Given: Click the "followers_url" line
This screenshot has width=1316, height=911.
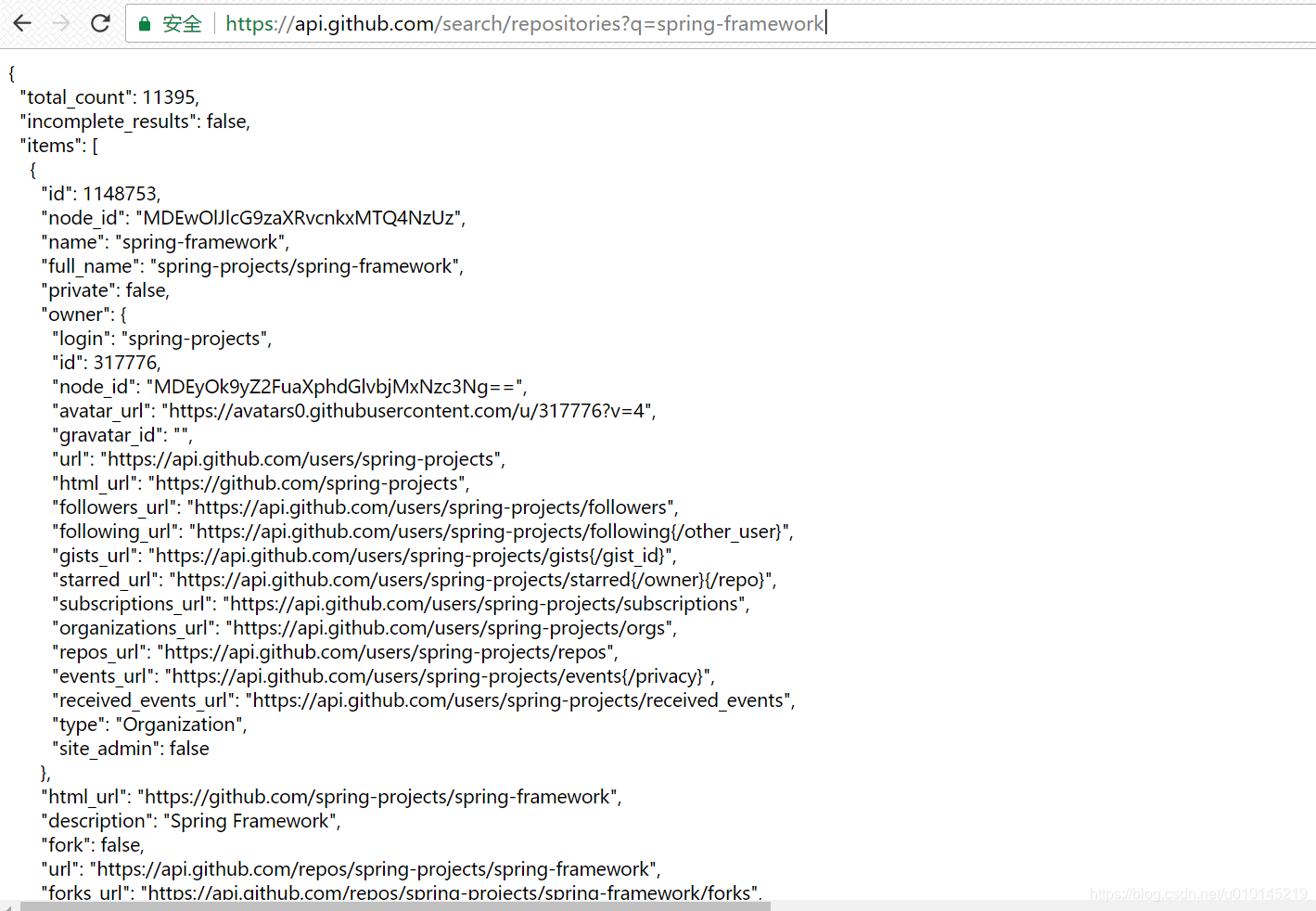Looking at the screenshot, I should [365, 507].
